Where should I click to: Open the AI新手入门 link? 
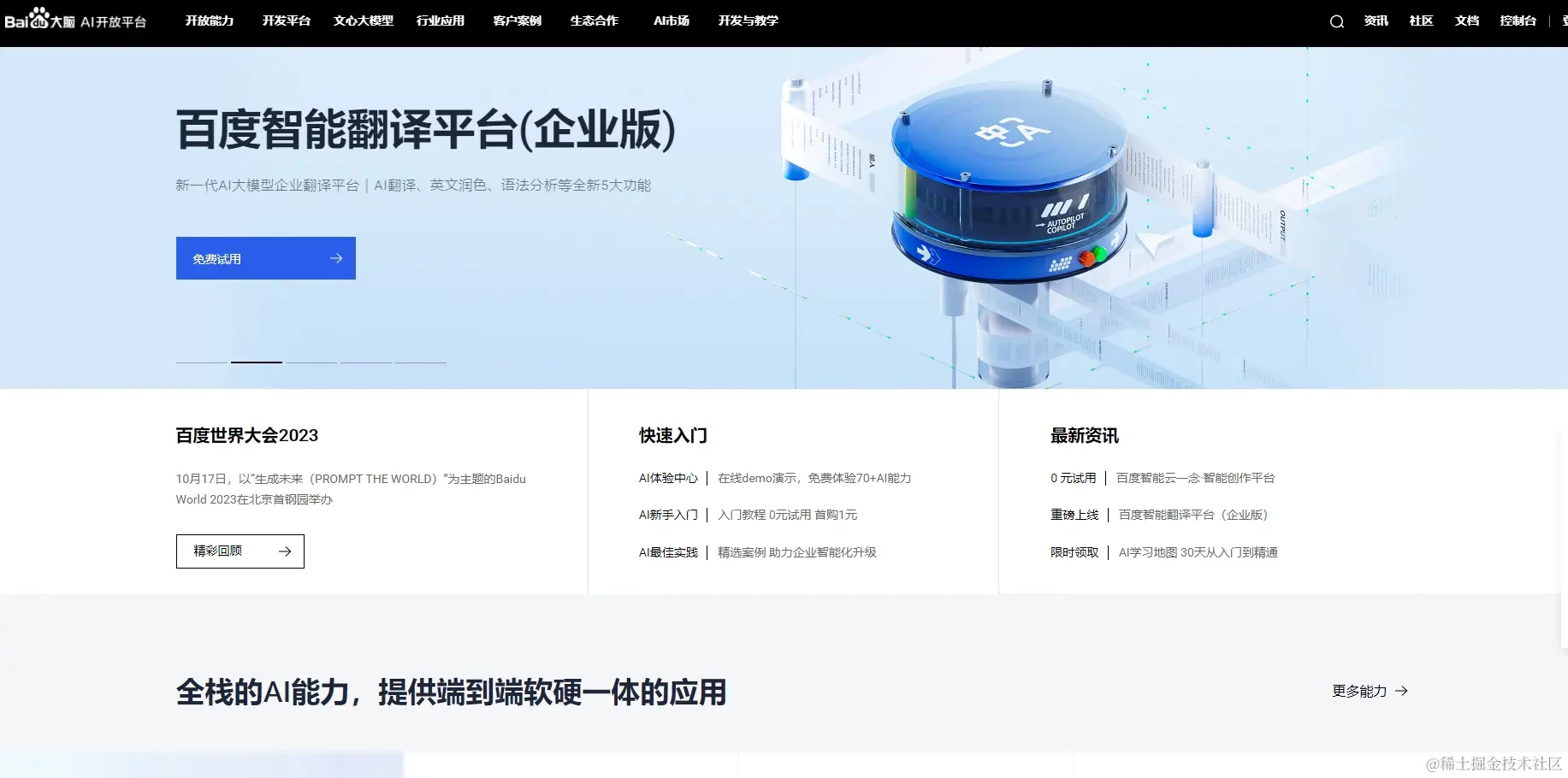point(668,515)
